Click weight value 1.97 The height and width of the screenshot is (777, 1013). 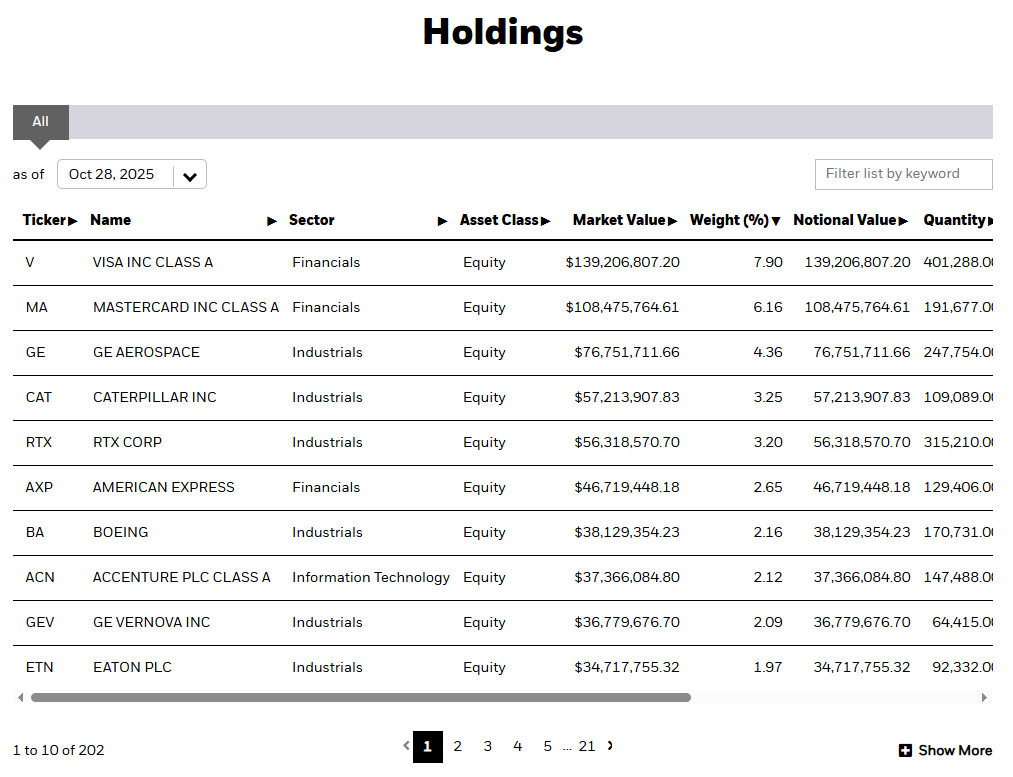[768, 667]
